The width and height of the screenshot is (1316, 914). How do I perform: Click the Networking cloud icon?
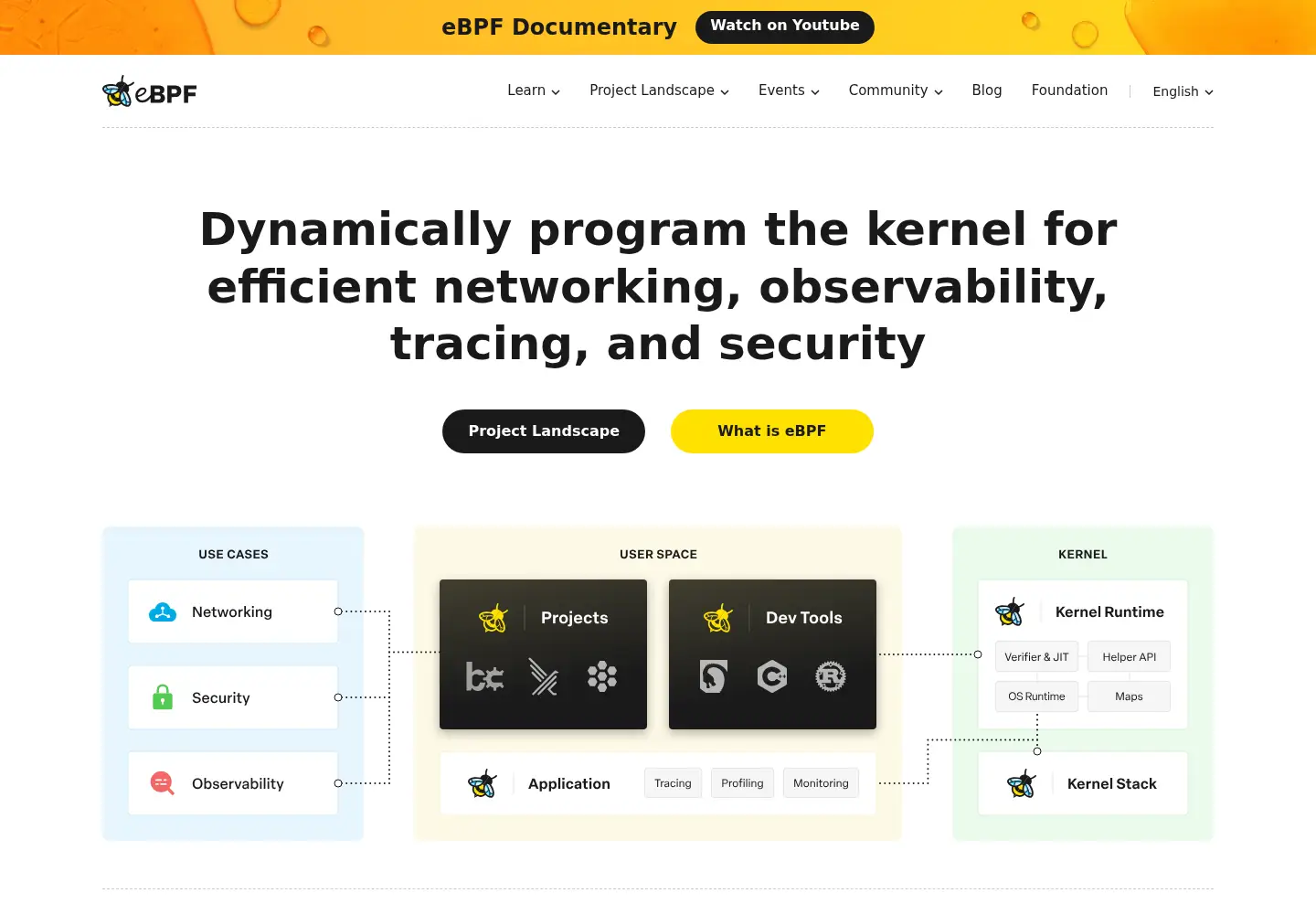[163, 612]
